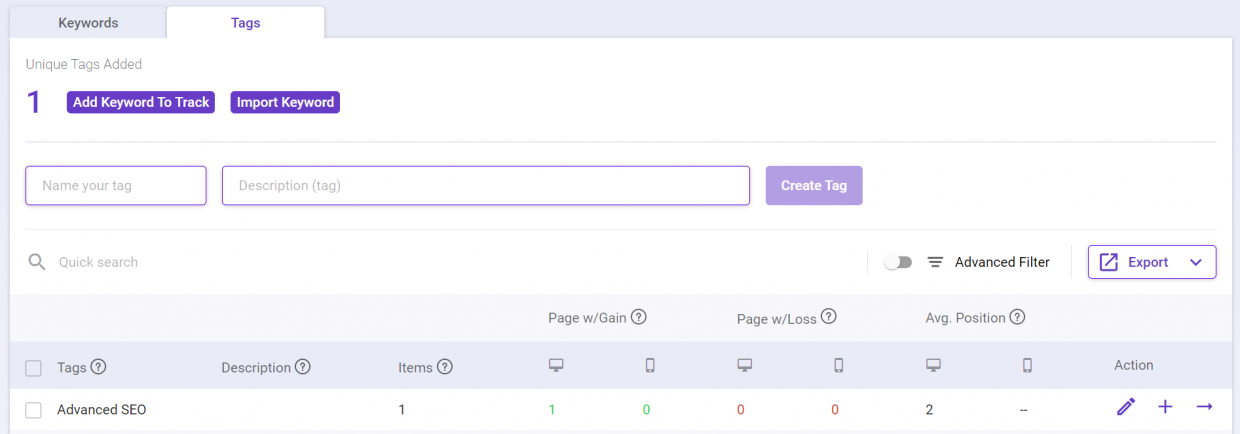Open help icon beside Description header
The width and height of the screenshot is (1240, 434).
(x=303, y=367)
